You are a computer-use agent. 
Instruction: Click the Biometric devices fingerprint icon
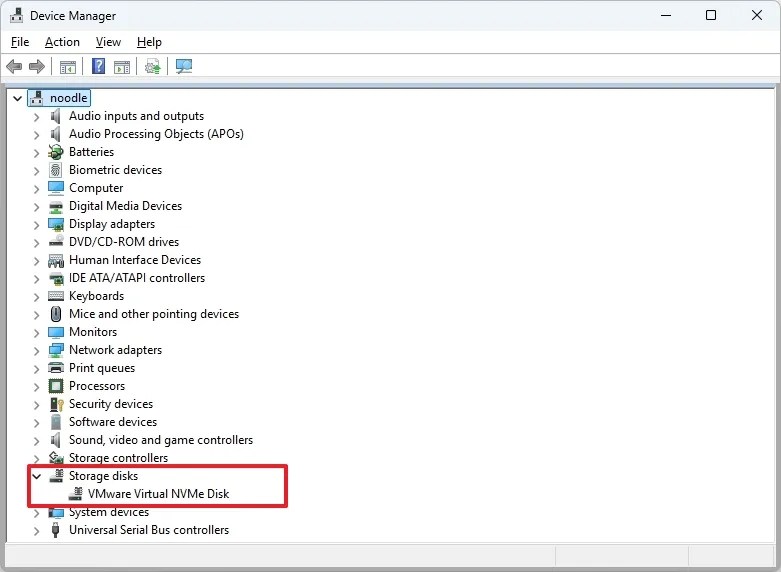point(56,170)
